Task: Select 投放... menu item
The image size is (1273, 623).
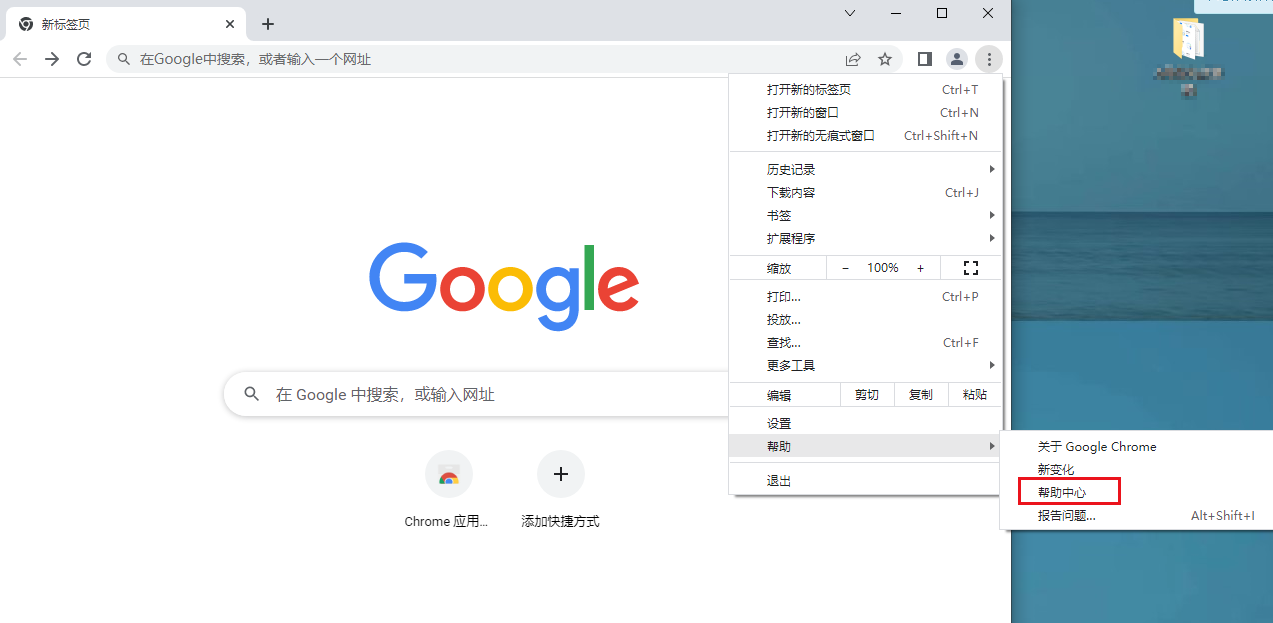Action: point(865,319)
